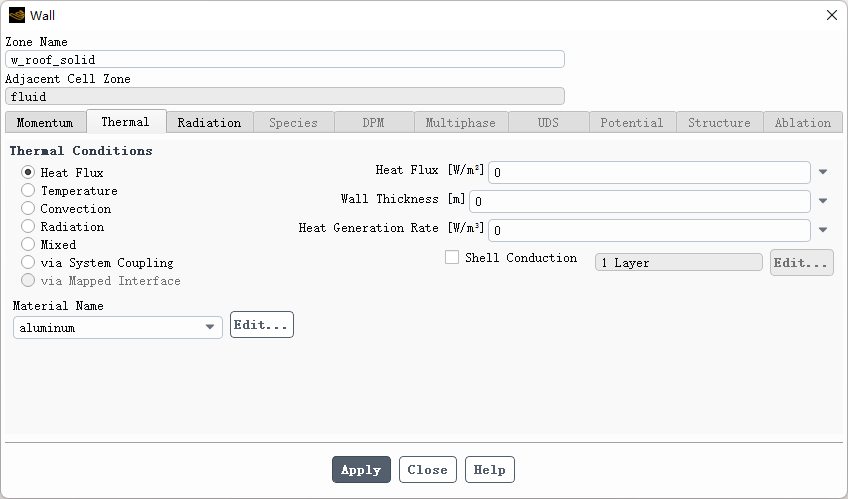848x499 pixels.
Task: Click Edit next to Material Name
Action: tap(261, 325)
